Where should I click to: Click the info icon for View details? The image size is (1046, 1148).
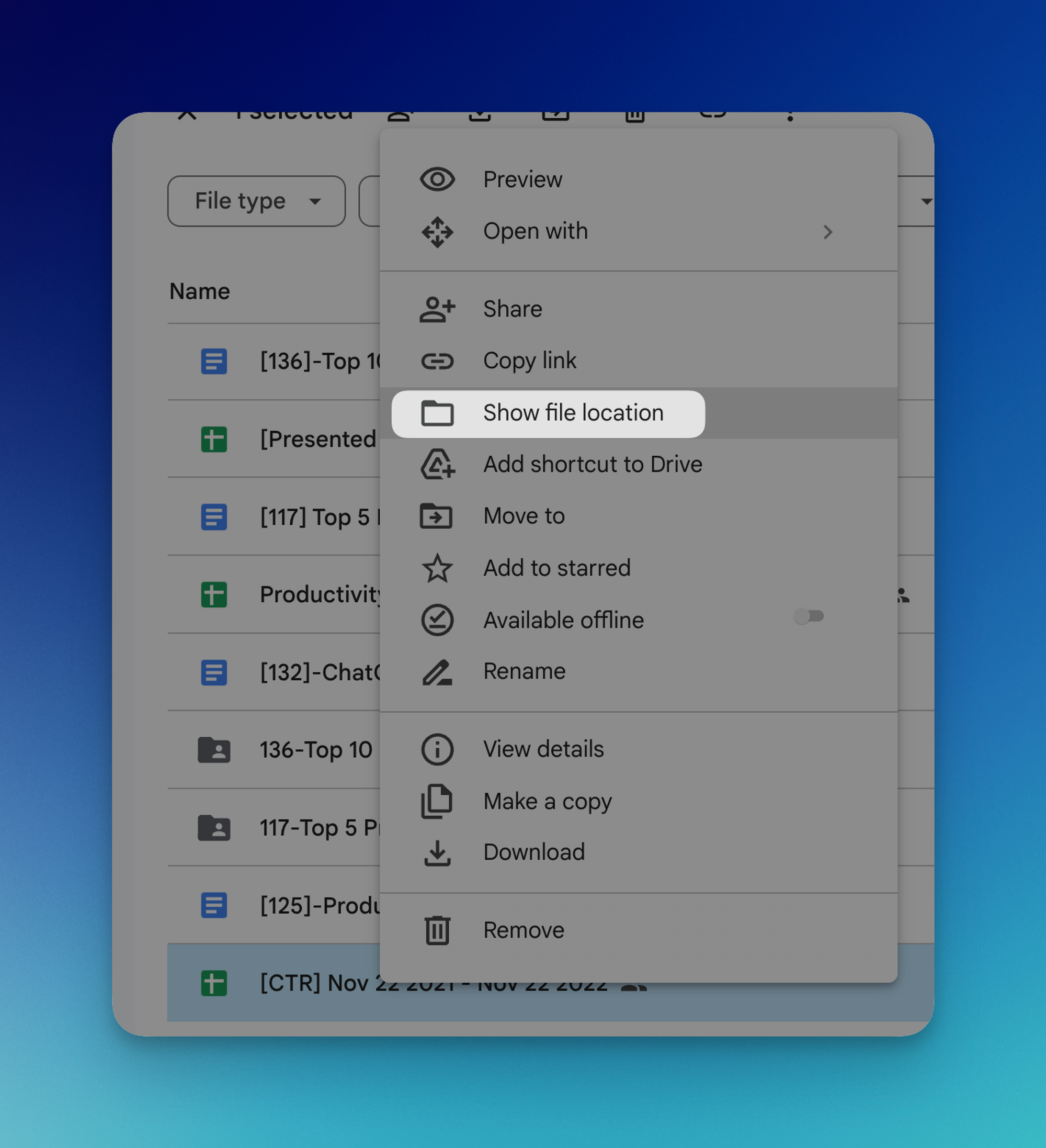pos(437,749)
